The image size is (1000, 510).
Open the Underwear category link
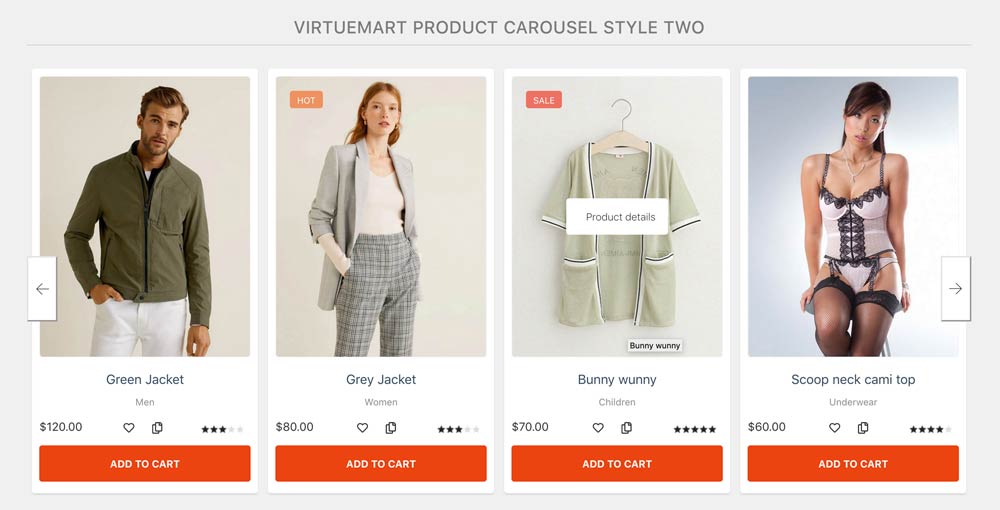(x=853, y=402)
